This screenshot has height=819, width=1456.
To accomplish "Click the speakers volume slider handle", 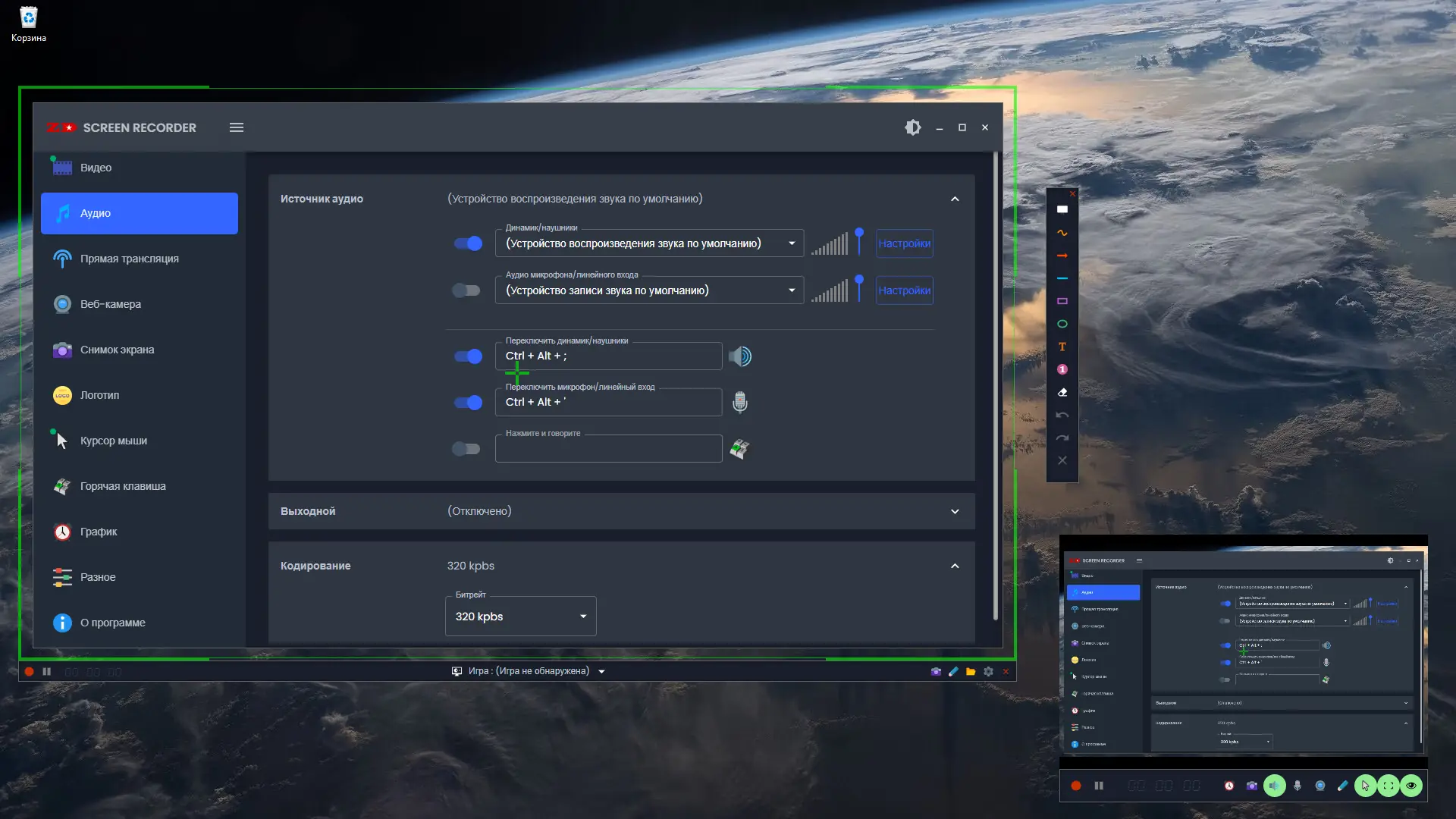I will (x=859, y=234).
